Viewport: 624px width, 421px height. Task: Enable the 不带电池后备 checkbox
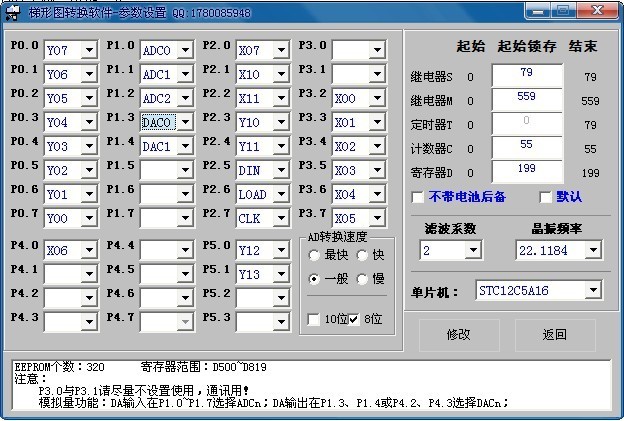[418, 197]
